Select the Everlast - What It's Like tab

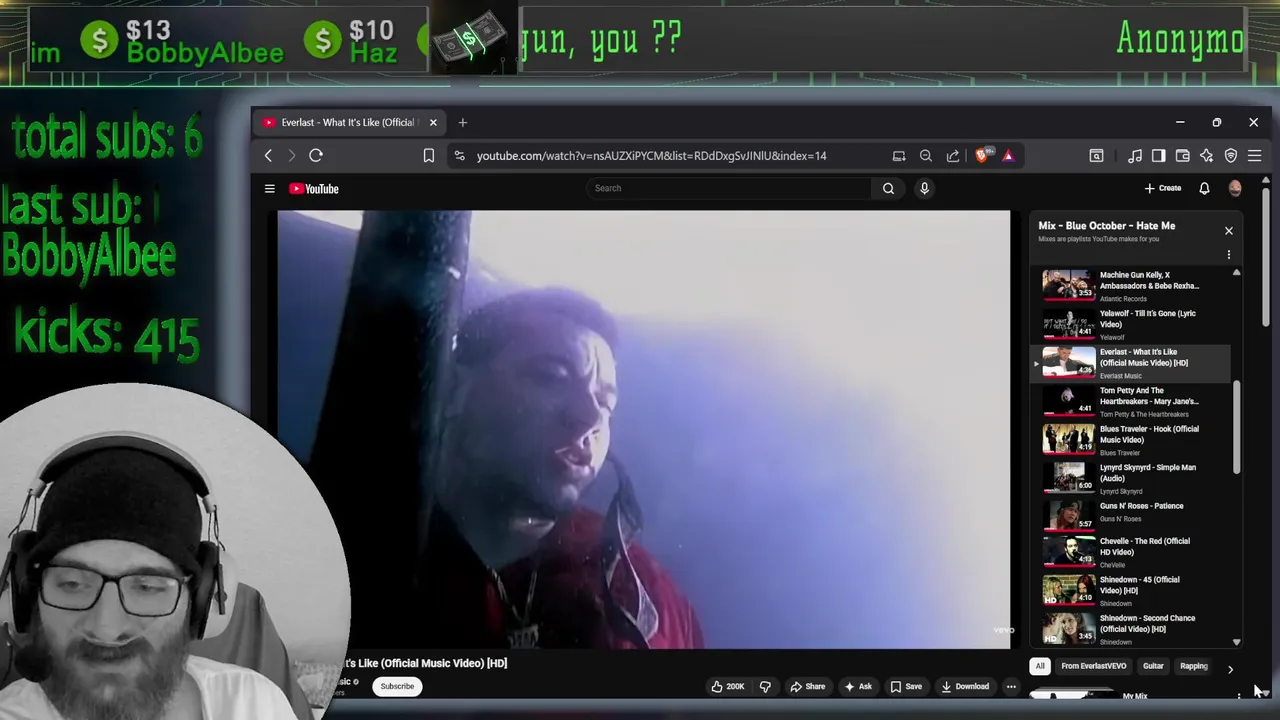pyautogui.click(x=348, y=122)
